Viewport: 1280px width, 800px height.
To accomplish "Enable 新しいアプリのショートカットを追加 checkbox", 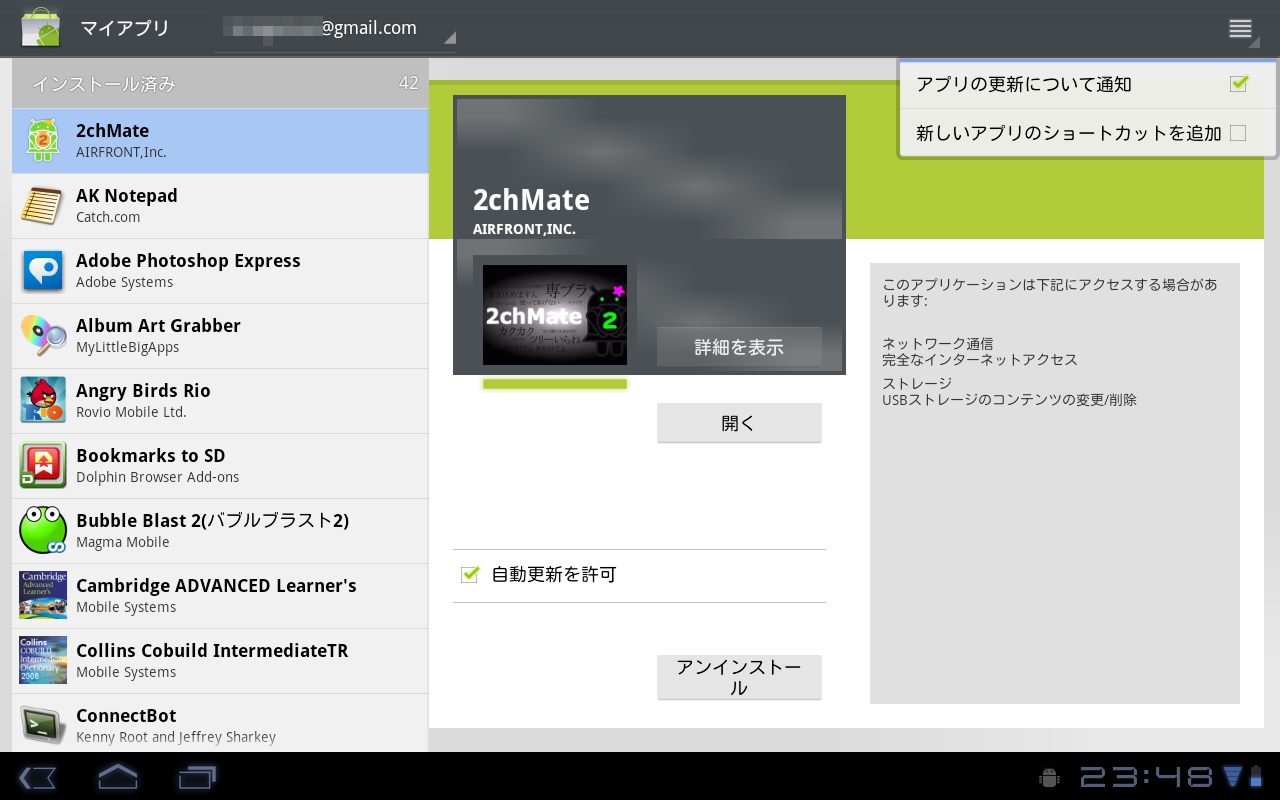I will pyautogui.click(x=1241, y=131).
